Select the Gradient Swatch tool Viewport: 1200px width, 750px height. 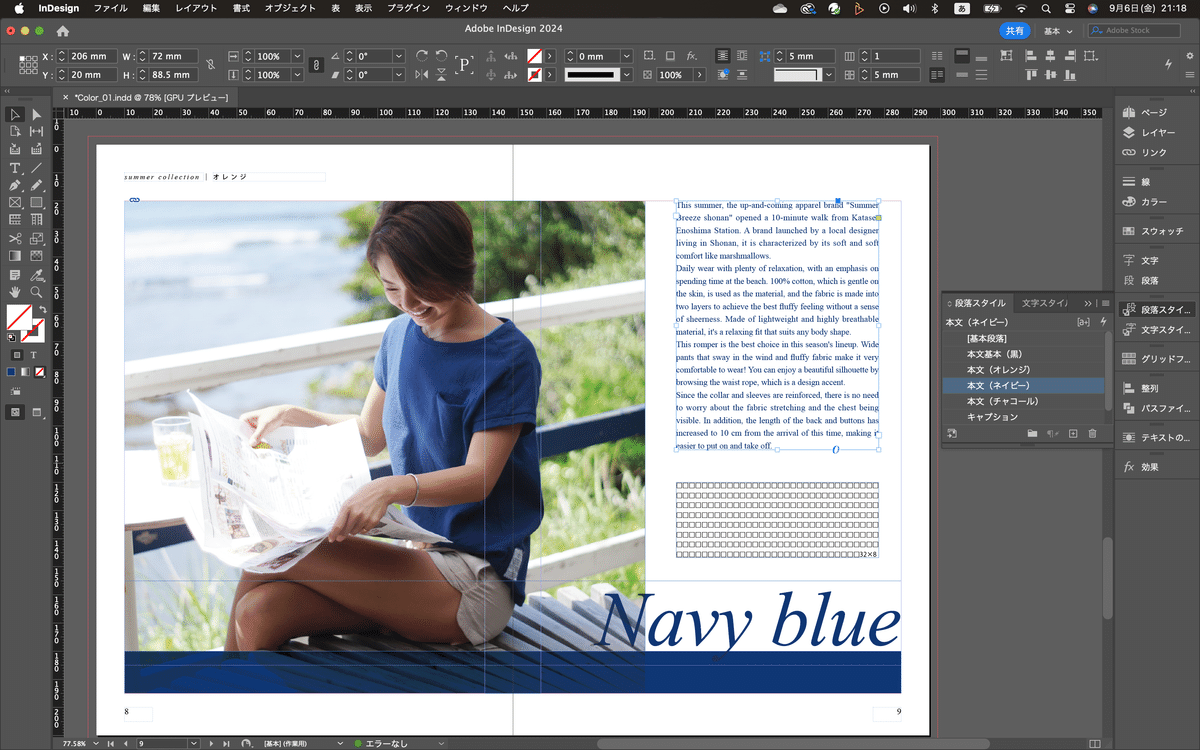(x=15, y=256)
